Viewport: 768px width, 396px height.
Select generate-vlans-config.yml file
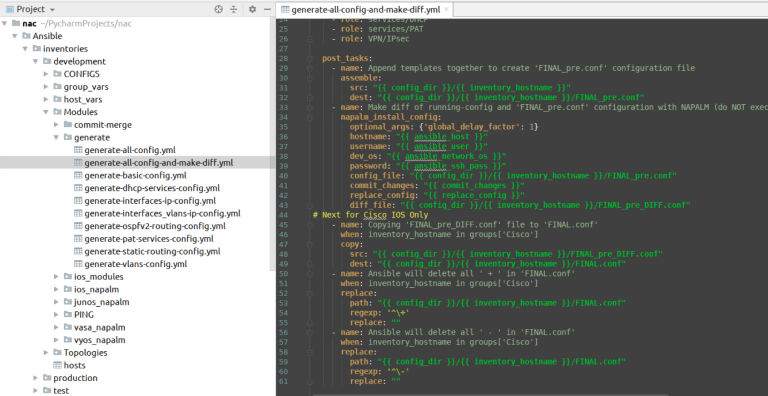pos(136,264)
